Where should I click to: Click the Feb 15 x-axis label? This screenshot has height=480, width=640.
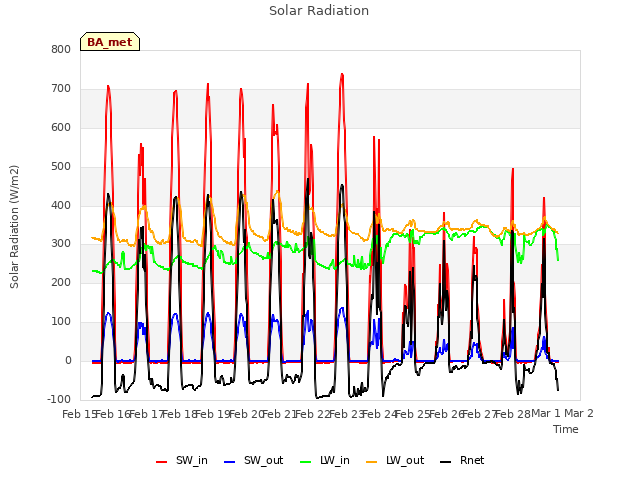[x=79, y=414]
